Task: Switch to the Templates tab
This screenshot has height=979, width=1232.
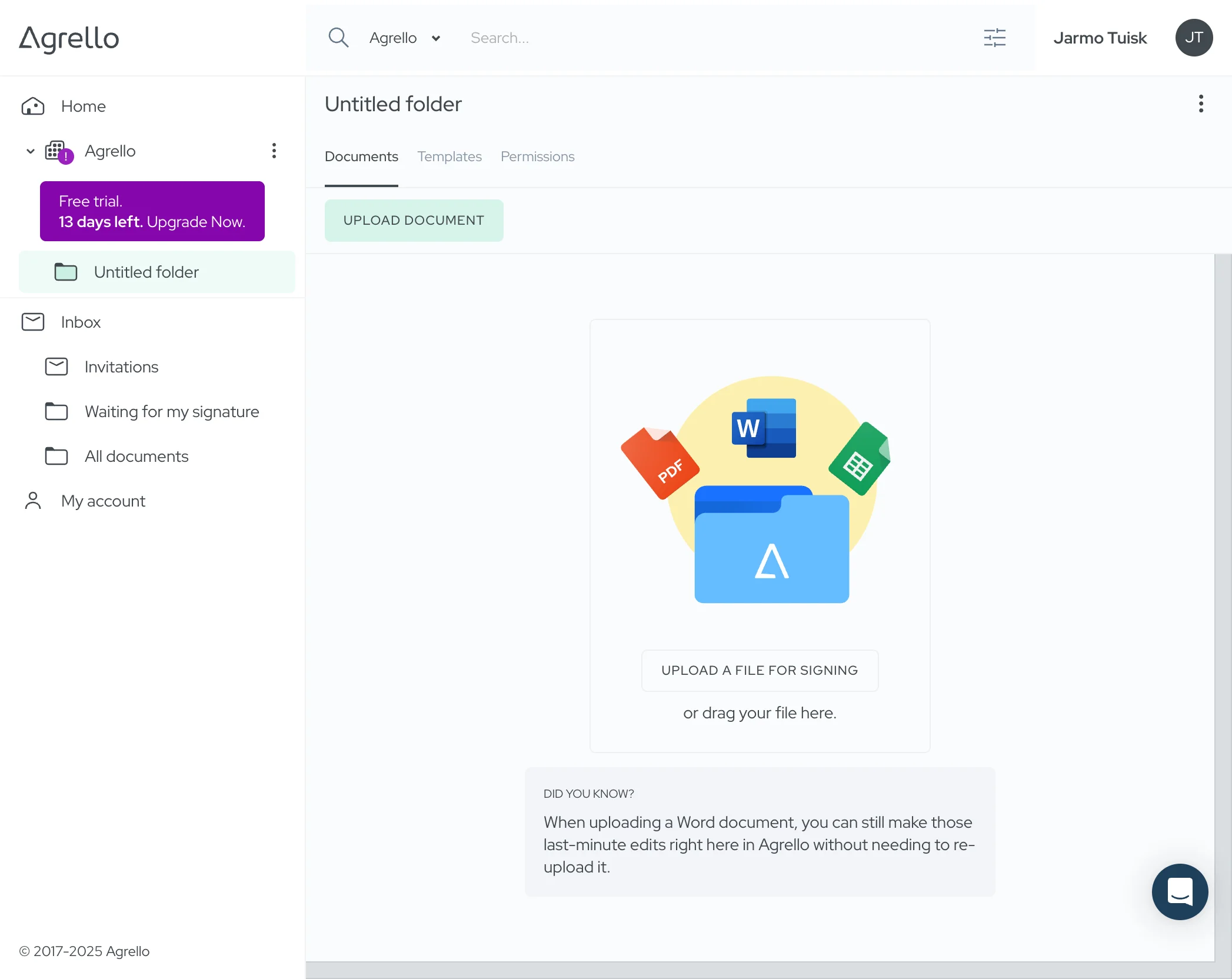Action: coord(449,156)
